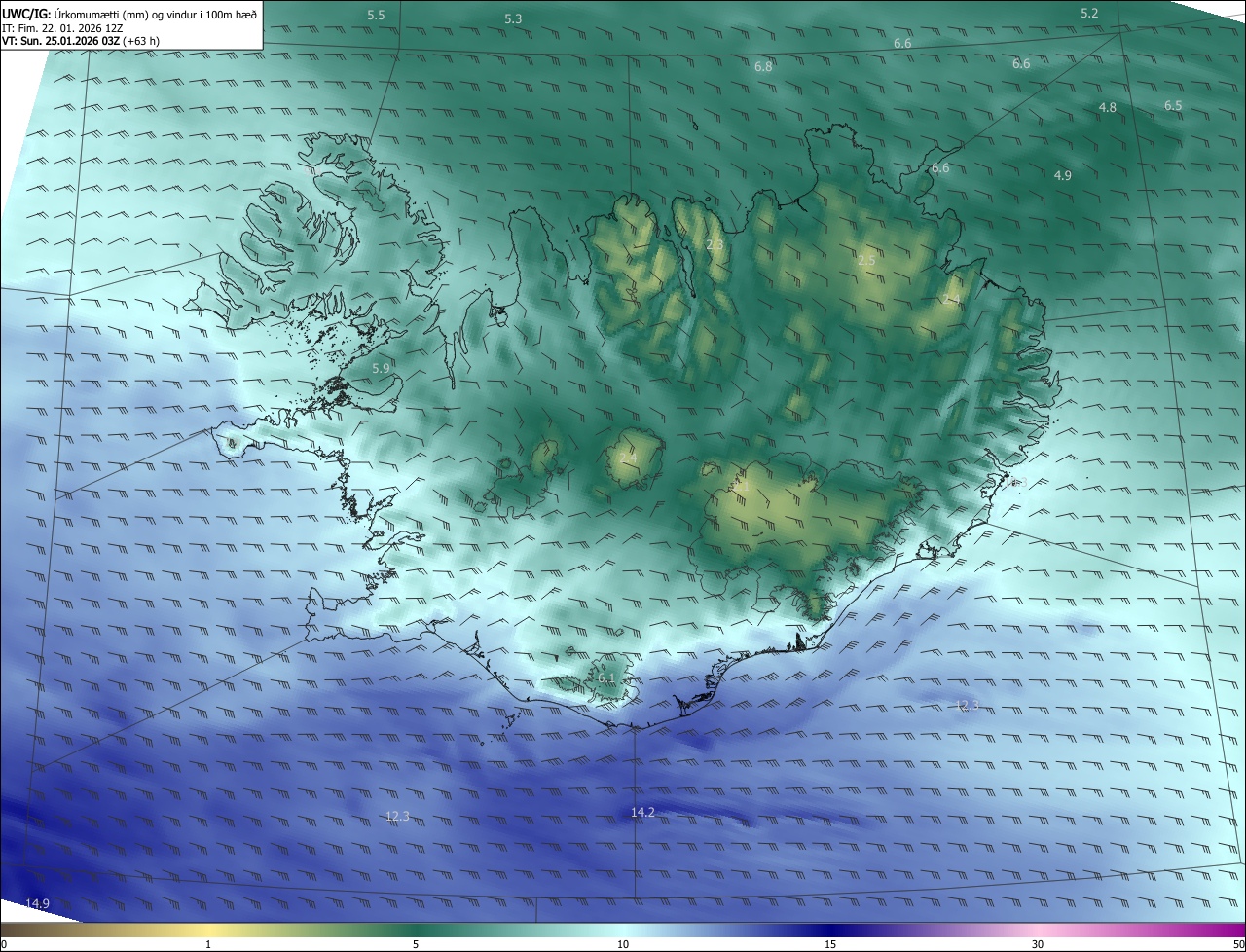Image resolution: width=1246 pixels, height=952 pixels.
Task: Select the 4.9 value label
Action: (1063, 176)
